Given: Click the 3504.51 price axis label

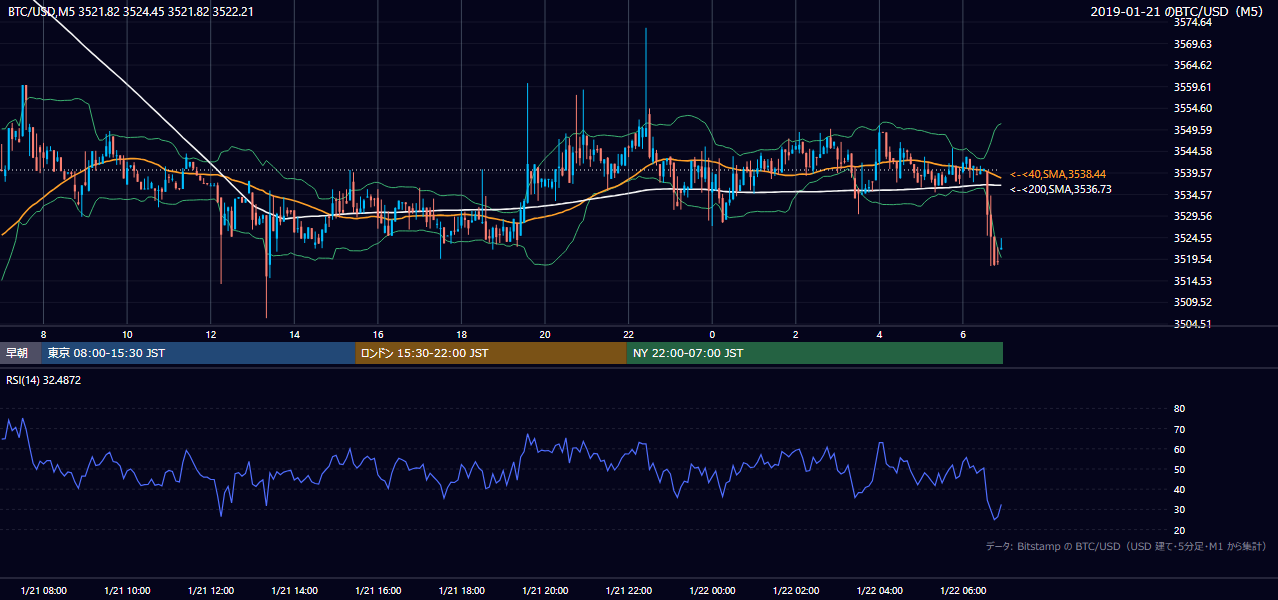Looking at the screenshot, I should (1192, 324).
